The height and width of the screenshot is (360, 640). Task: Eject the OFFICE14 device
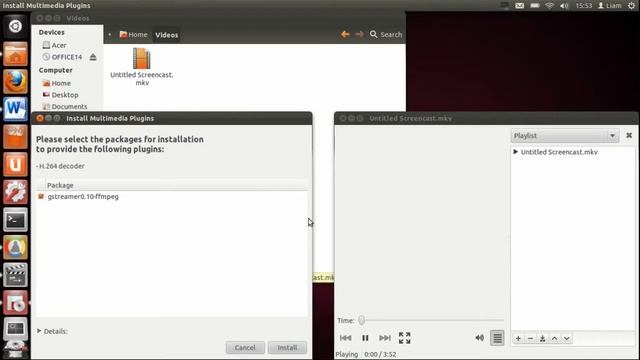(x=93, y=57)
